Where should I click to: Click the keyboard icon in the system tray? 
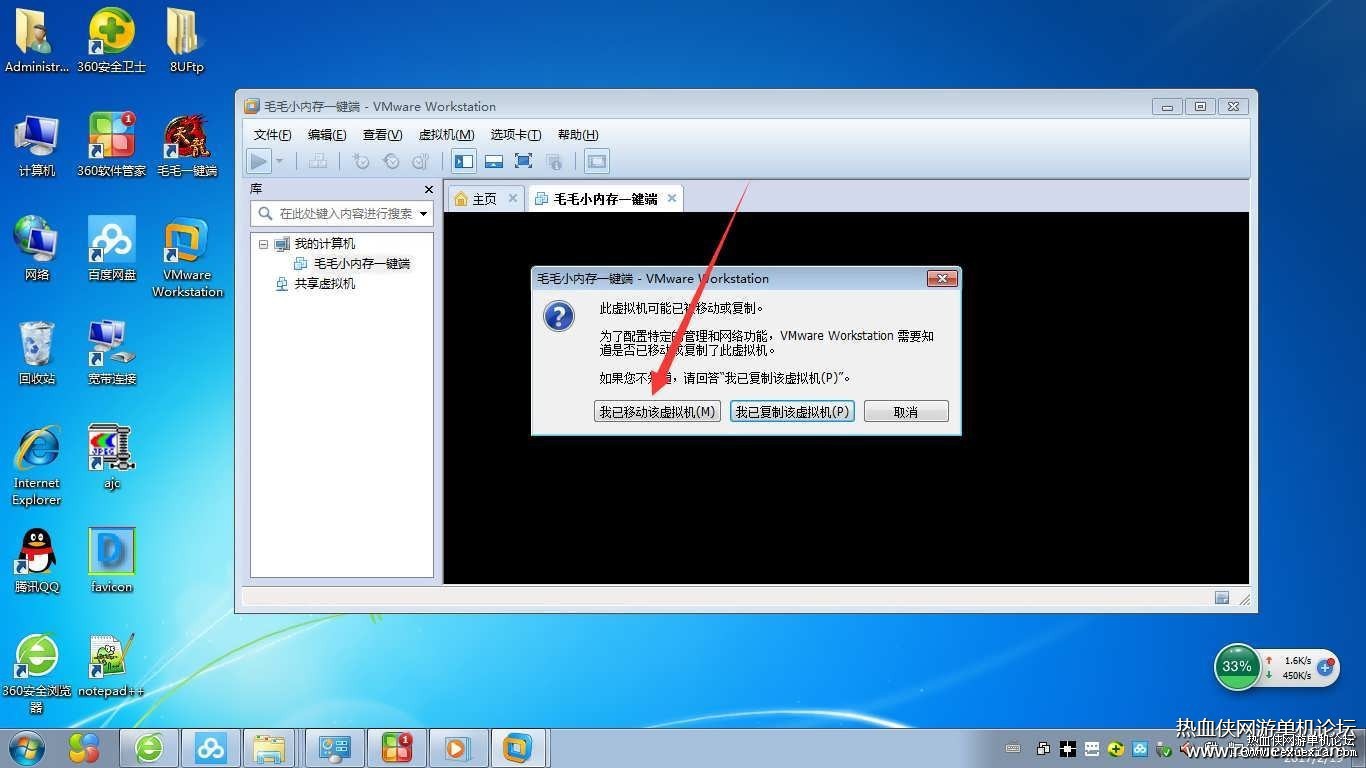pyautogui.click(x=1013, y=749)
